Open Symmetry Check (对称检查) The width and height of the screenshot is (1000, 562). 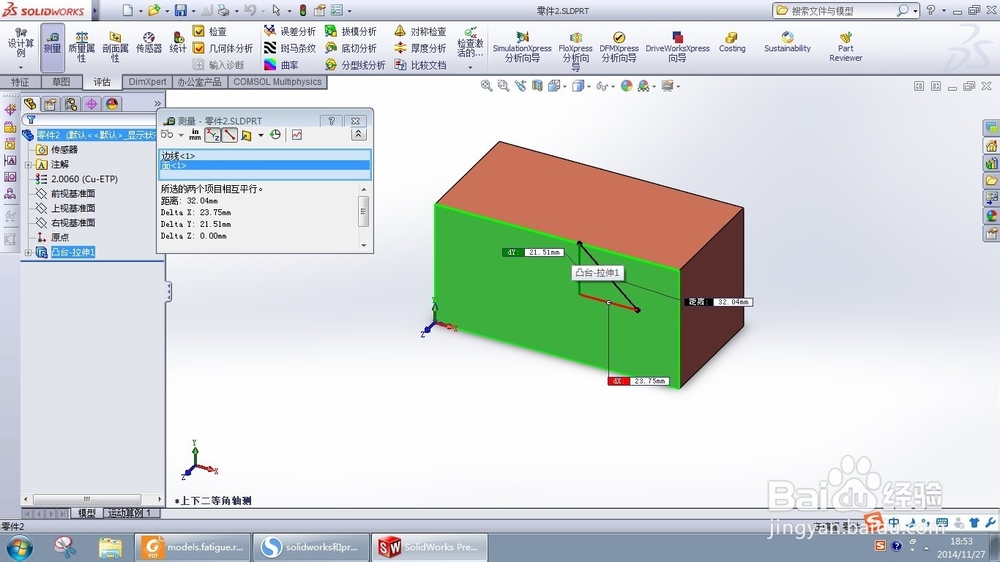pos(420,31)
